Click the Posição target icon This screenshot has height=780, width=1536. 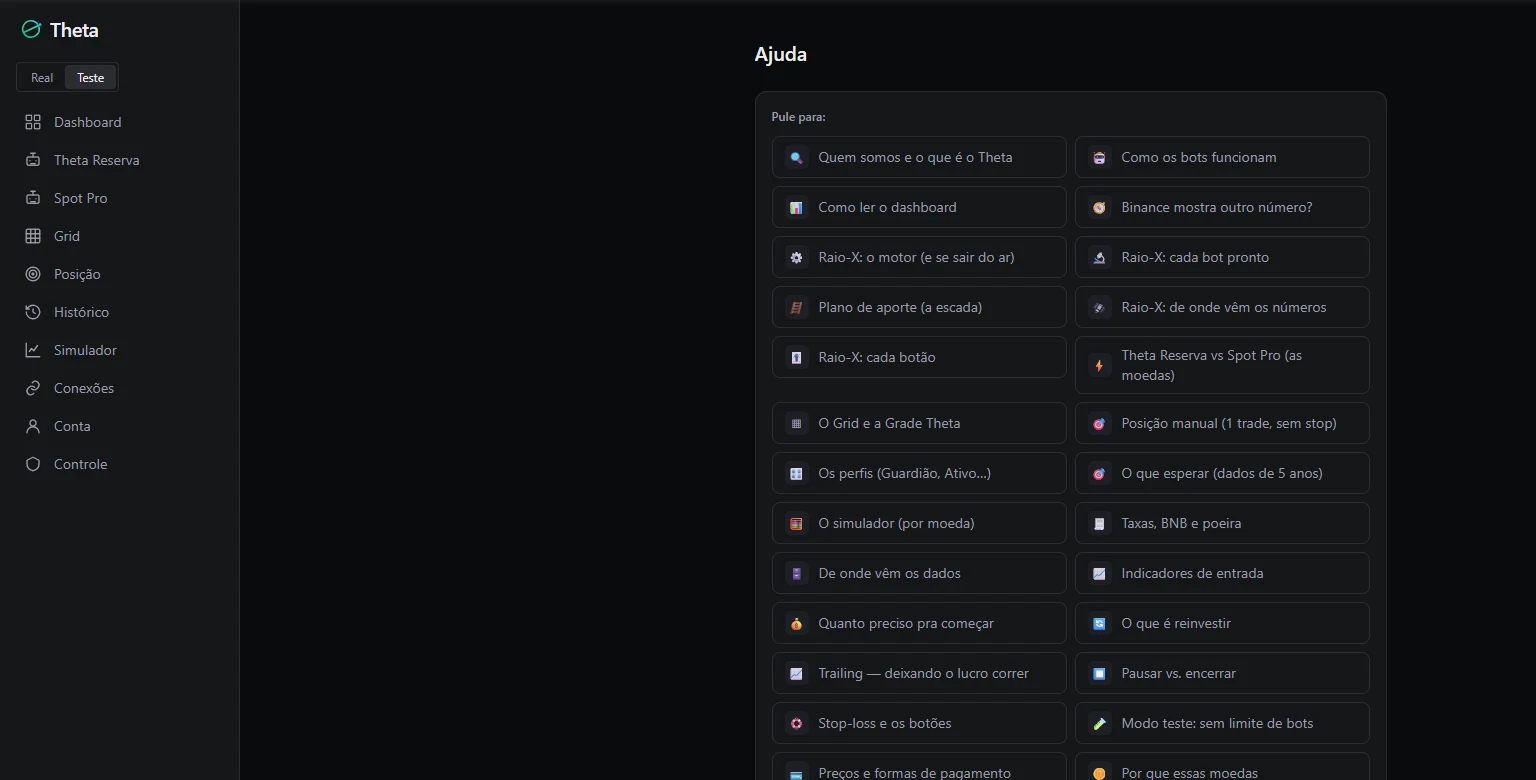pyautogui.click(x=33, y=274)
